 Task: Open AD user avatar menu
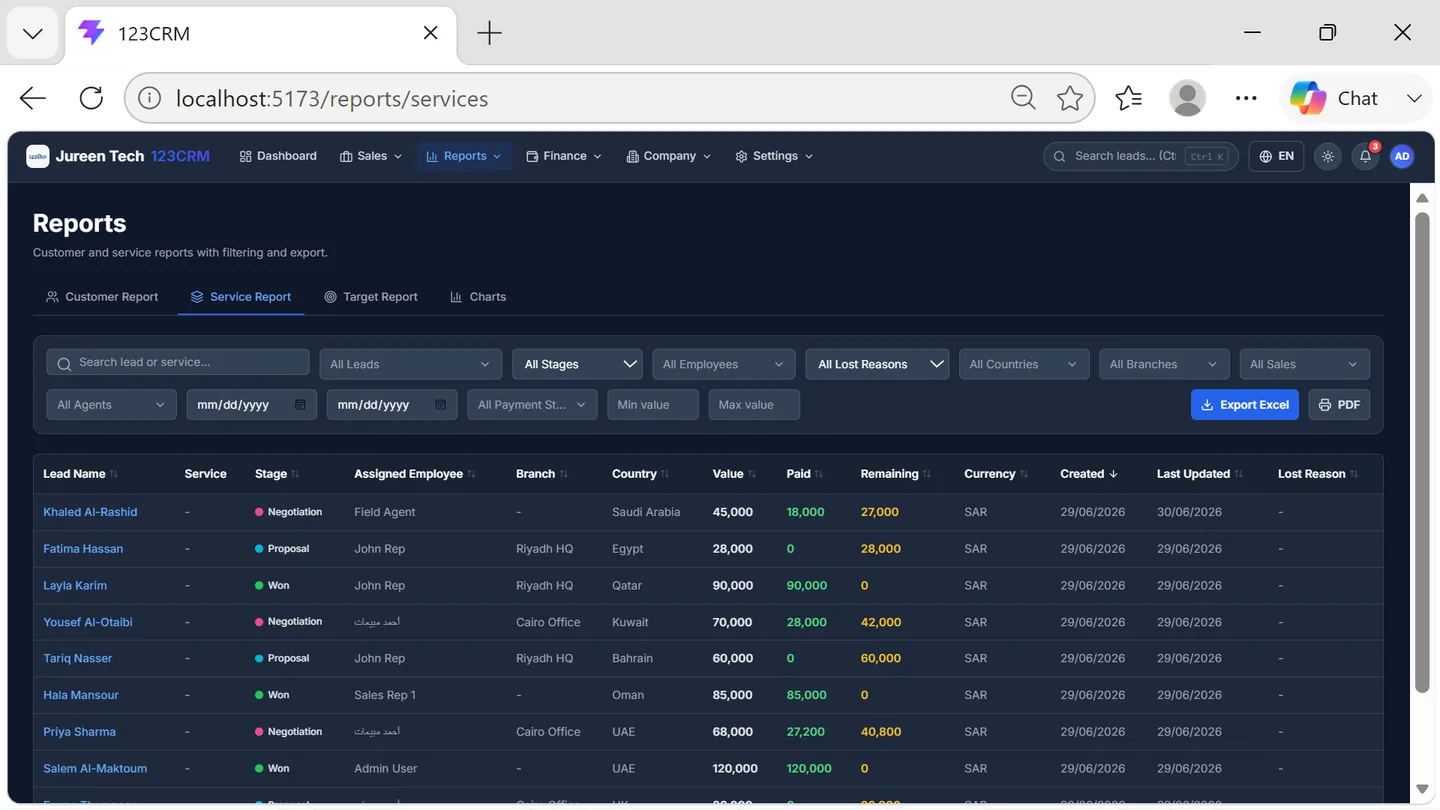click(1402, 156)
